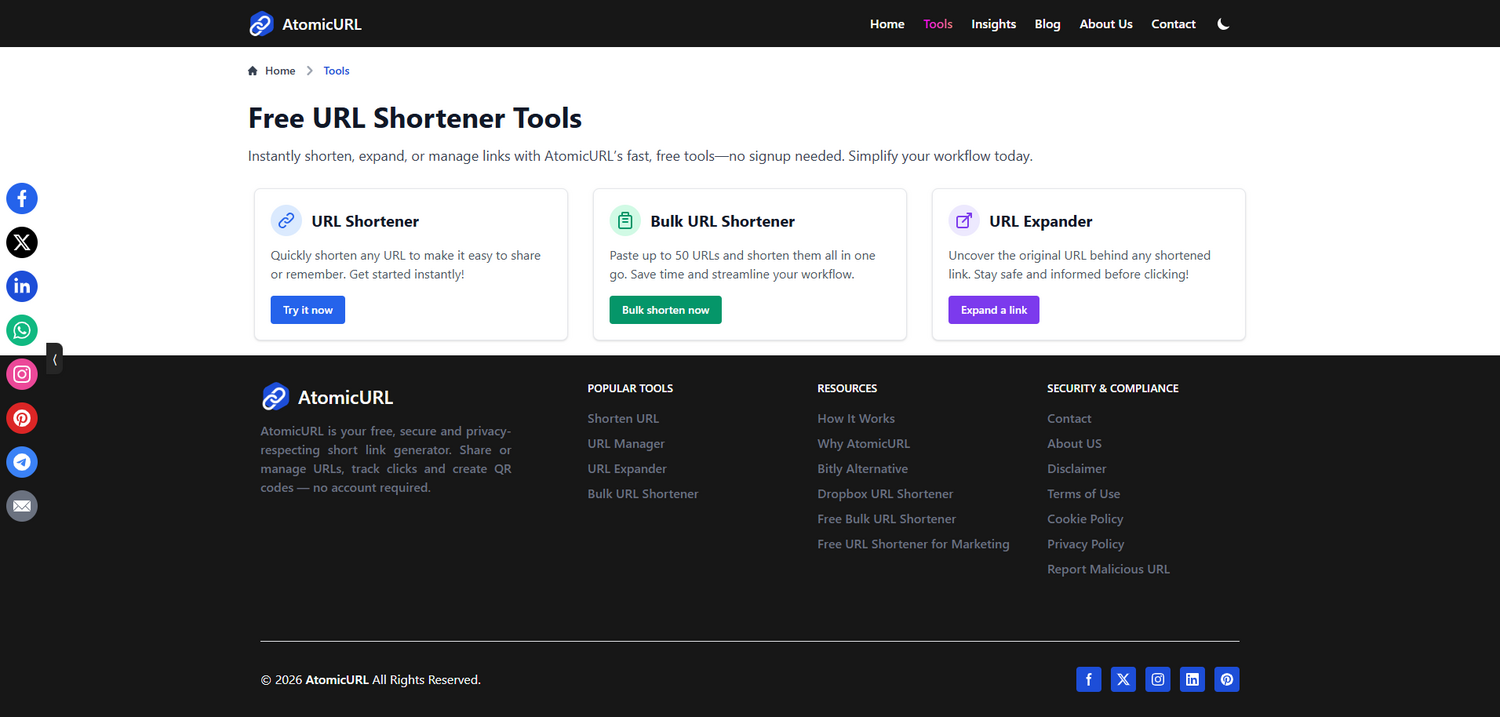Toggle dark mode moon icon

tap(1223, 24)
